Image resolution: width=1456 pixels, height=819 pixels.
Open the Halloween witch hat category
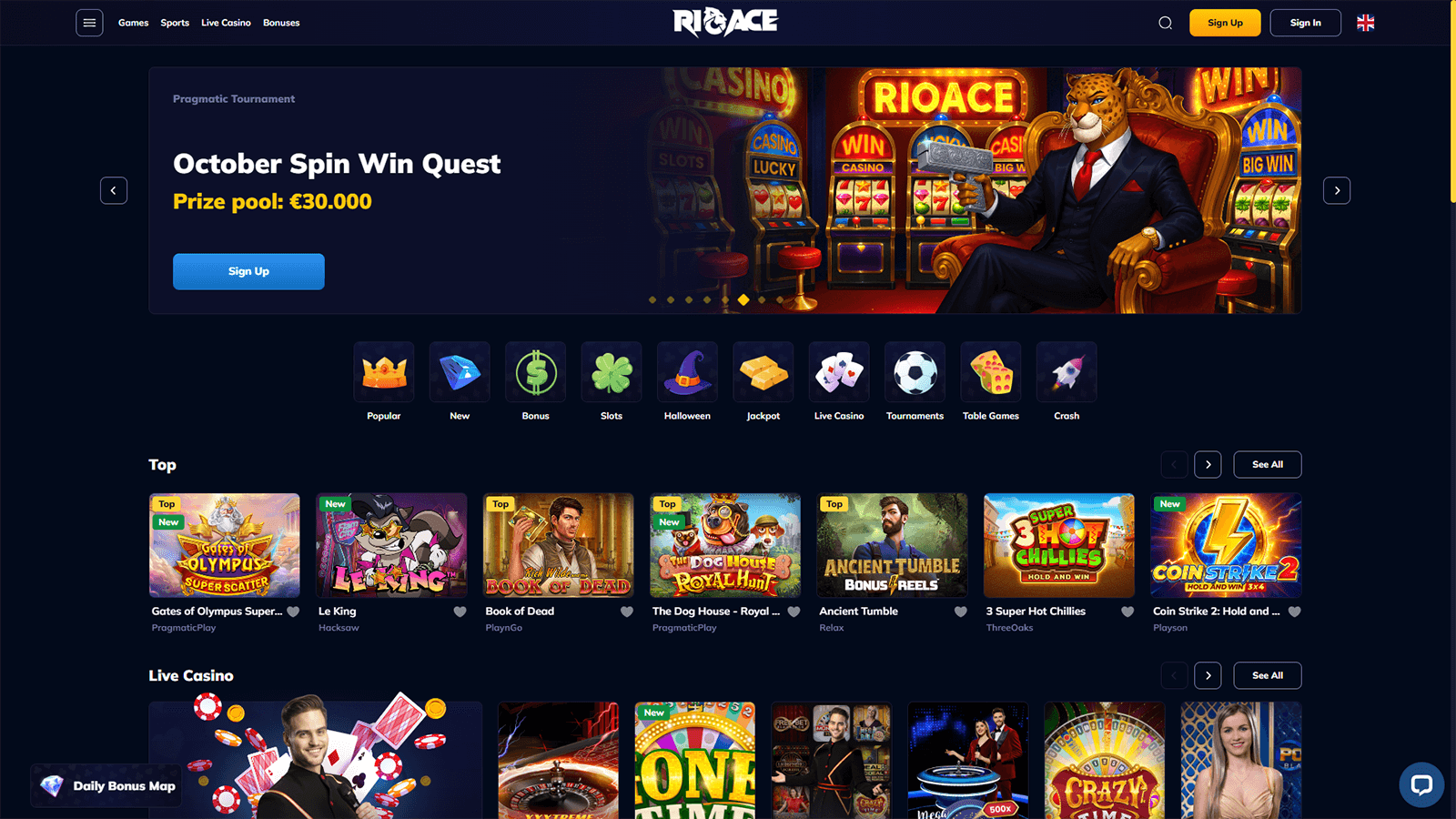[687, 372]
